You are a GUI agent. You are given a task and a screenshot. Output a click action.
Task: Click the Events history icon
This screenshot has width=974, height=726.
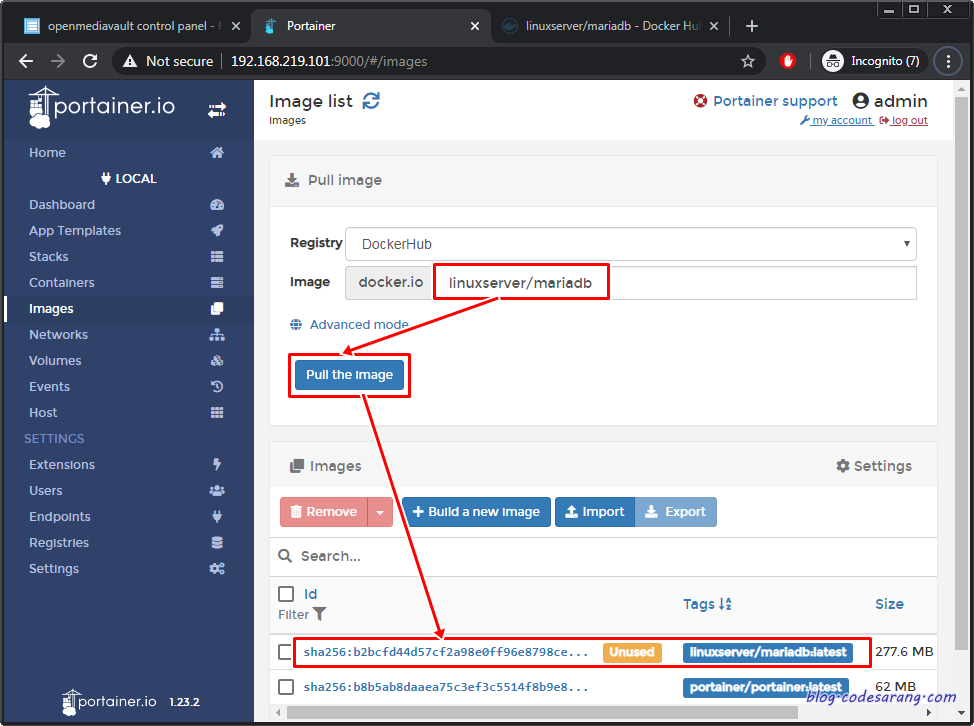click(x=217, y=386)
